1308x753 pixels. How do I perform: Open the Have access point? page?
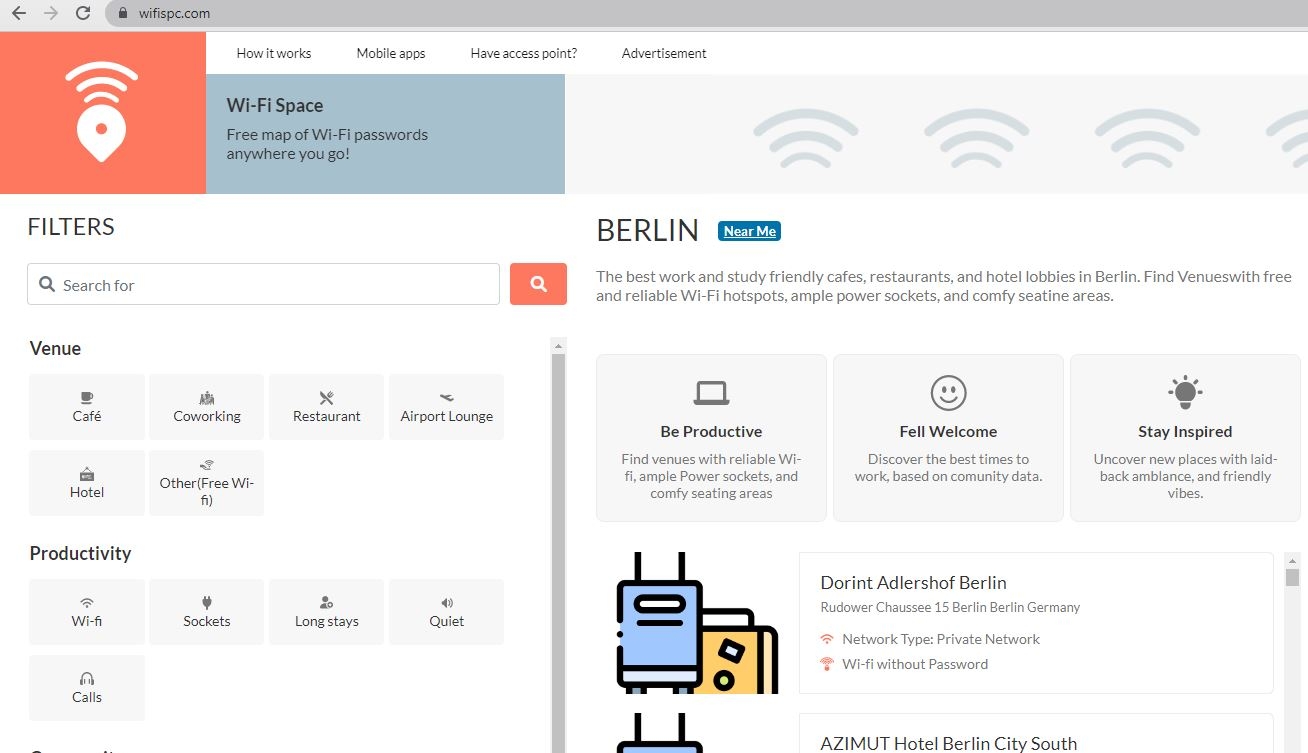524,54
